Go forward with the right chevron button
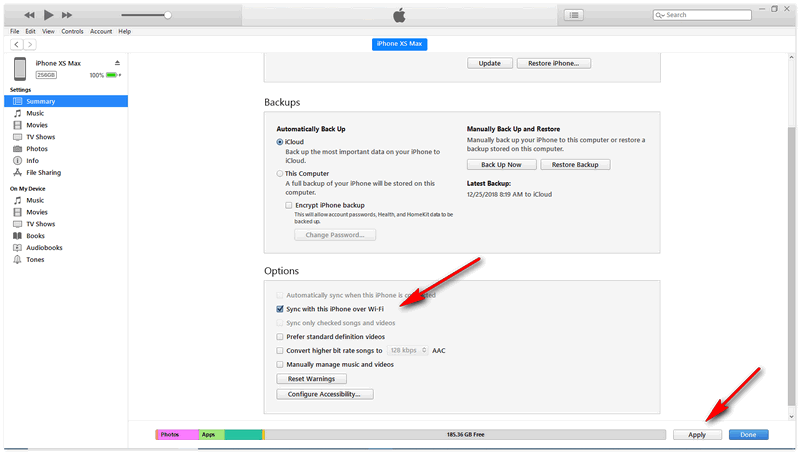The image size is (800, 454). [30, 45]
